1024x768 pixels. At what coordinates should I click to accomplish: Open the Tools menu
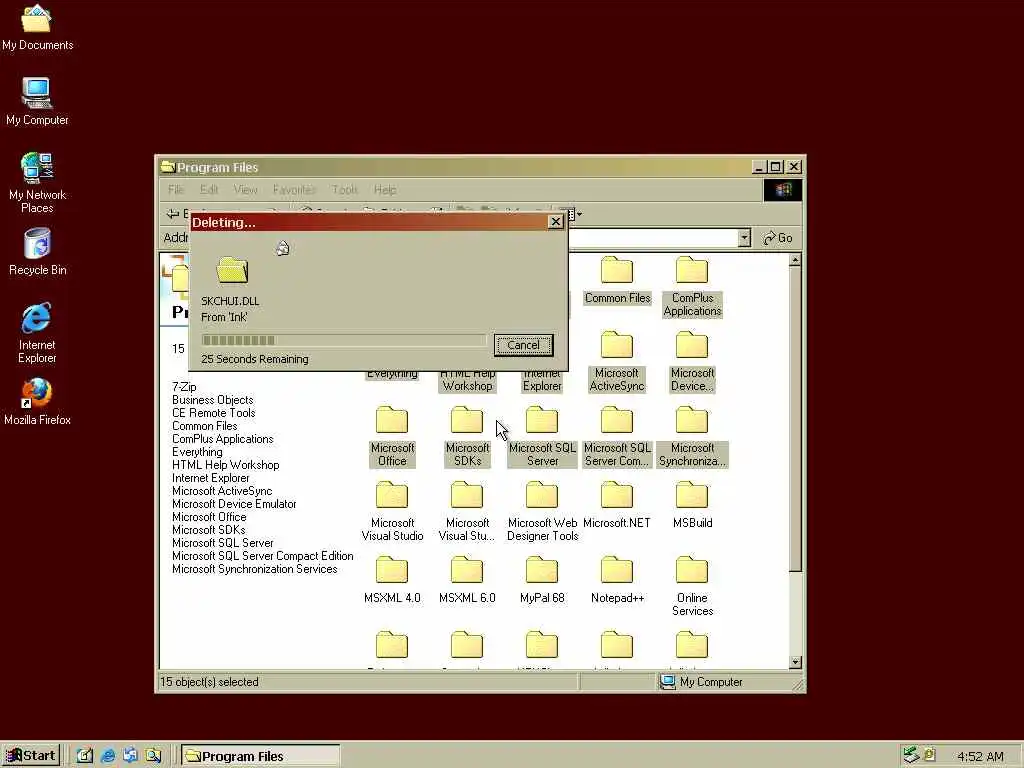point(345,189)
